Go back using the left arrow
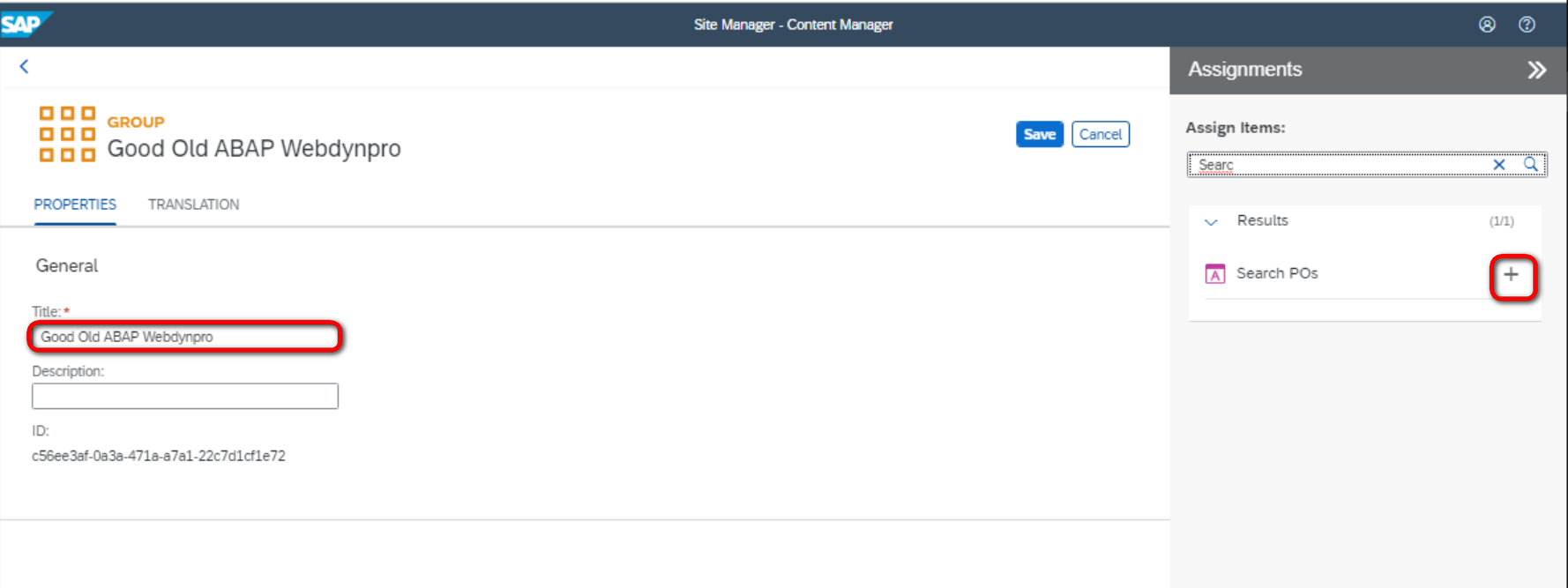This screenshot has height=588, width=1568. click(x=24, y=66)
